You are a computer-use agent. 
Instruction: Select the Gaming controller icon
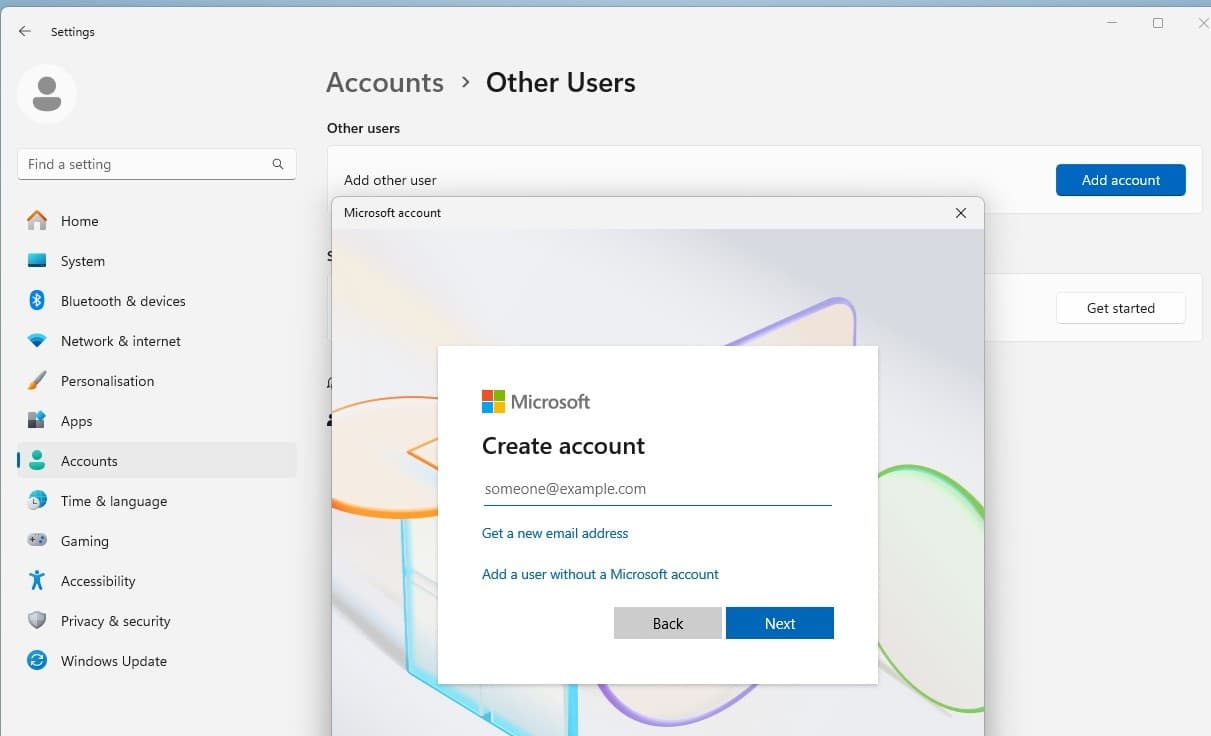tap(37, 541)
